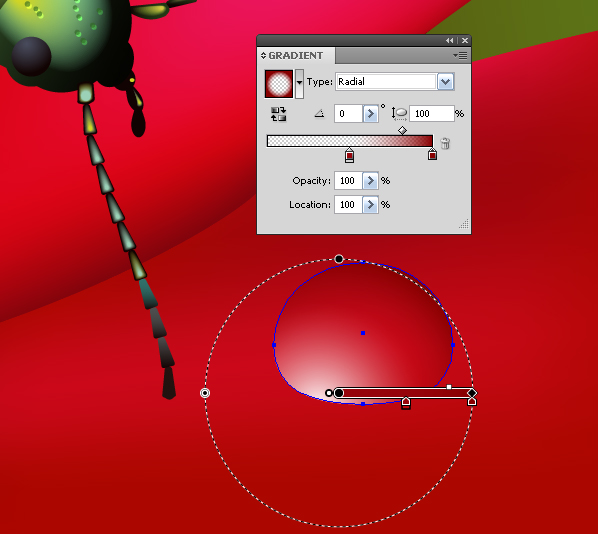The width and height of the screenshot is (600, 534).
Task: Open the Type dropdown showing Radial
Action: click(x=445, y=81)
